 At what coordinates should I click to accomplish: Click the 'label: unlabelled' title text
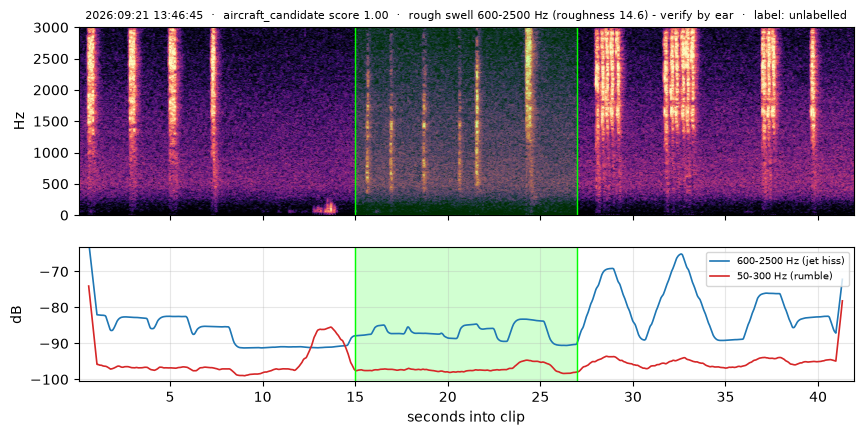point(800,15)
